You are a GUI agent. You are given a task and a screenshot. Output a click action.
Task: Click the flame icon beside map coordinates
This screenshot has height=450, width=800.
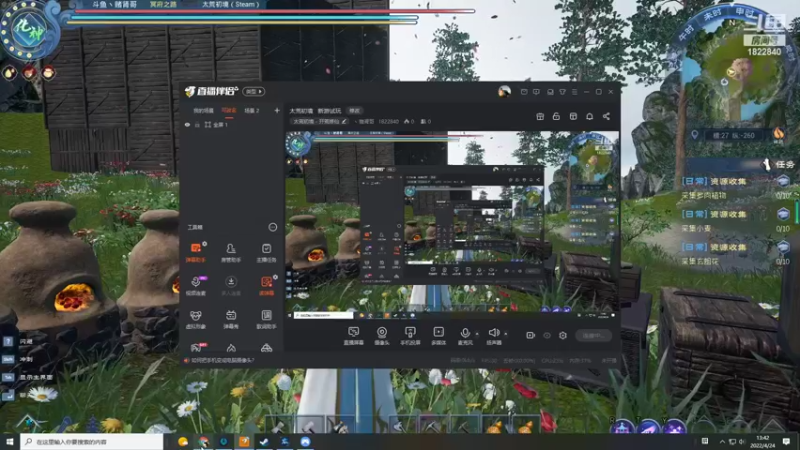[779, 134]
